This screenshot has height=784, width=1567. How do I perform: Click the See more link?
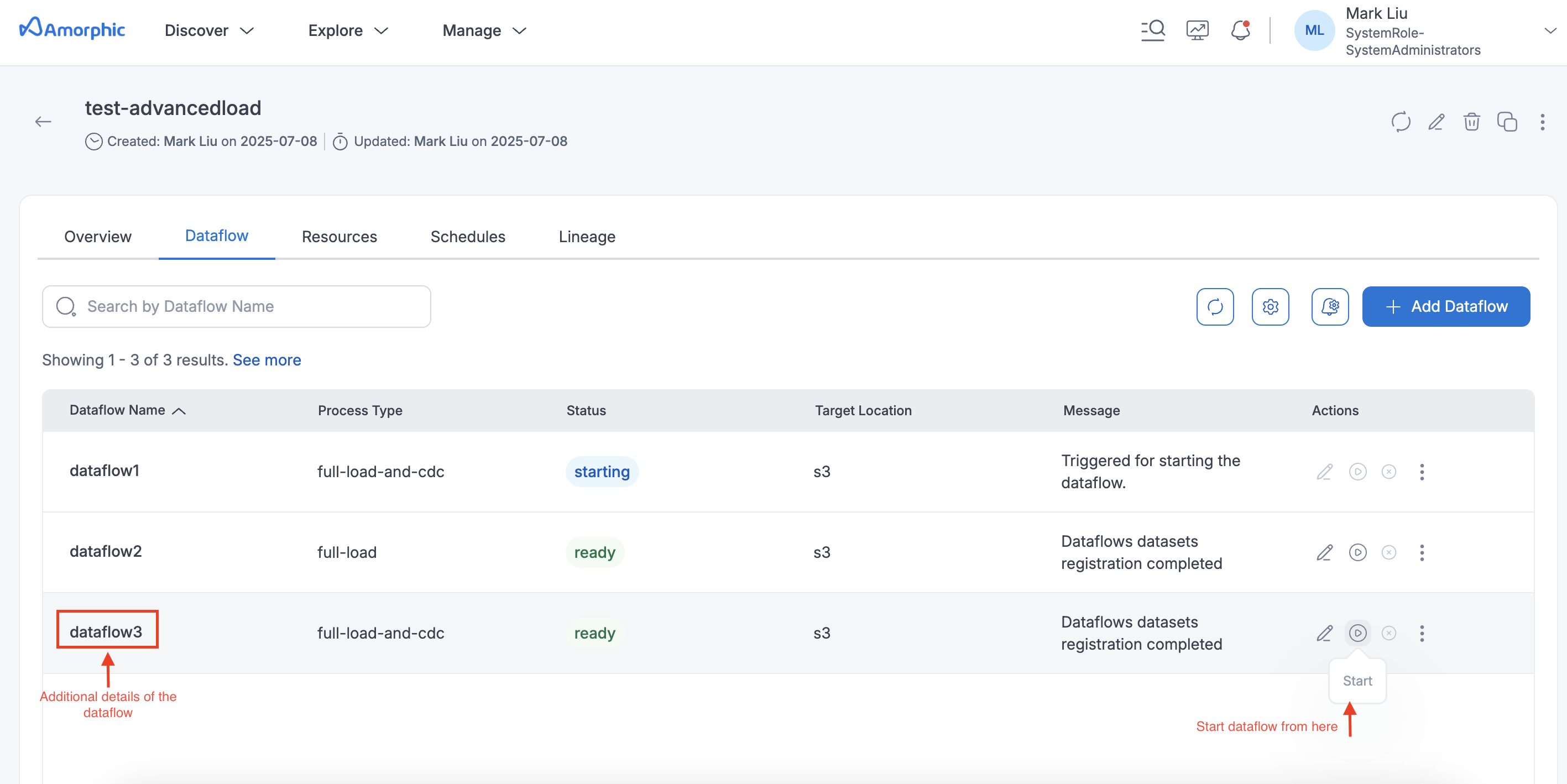point(267,360)
